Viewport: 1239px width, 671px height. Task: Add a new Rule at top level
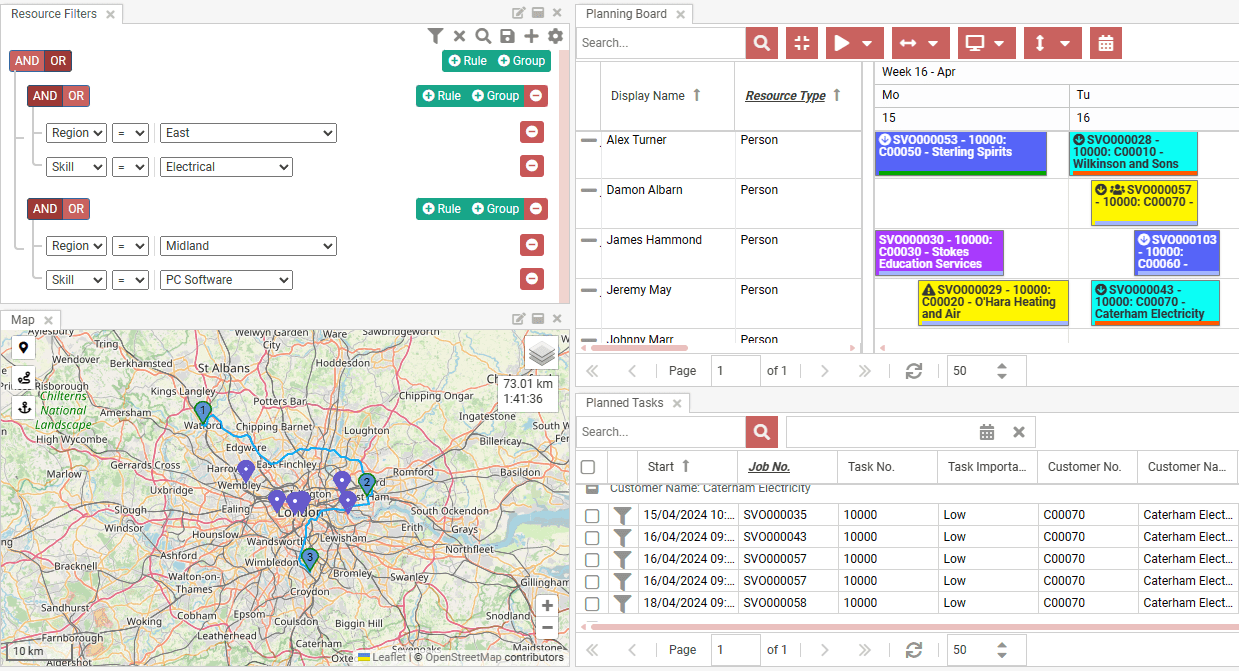coord(467,61)
